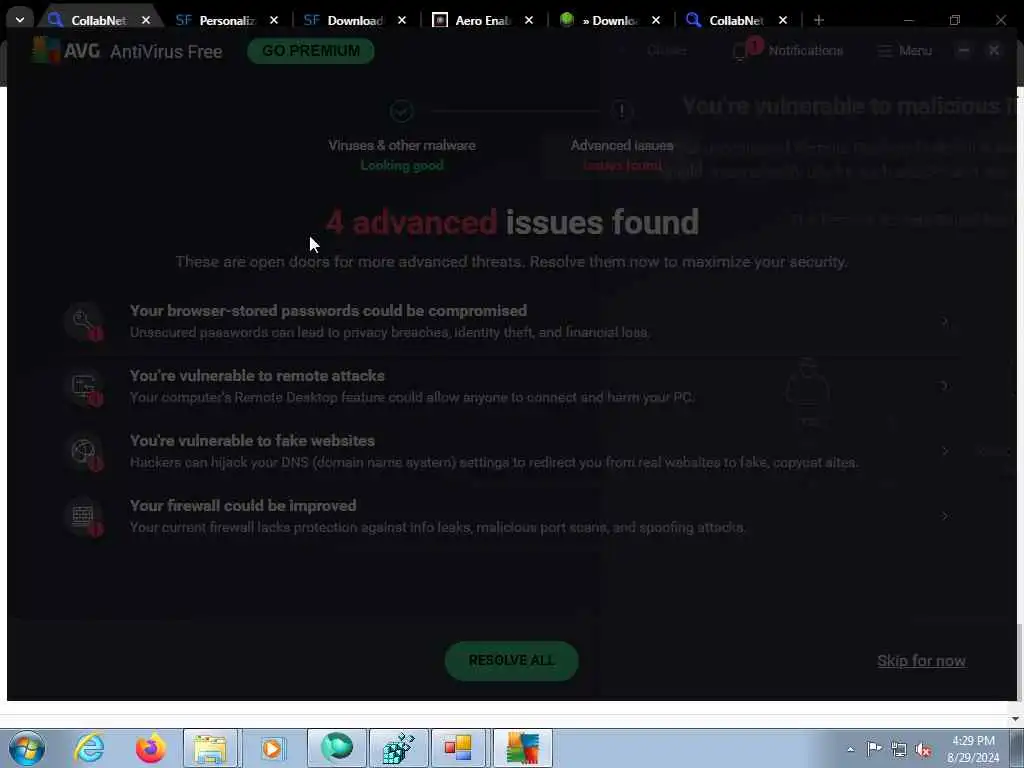Expand the firewall issue chevron
Viewport: 1024px width, 768px height.
(x=945, y=516)
